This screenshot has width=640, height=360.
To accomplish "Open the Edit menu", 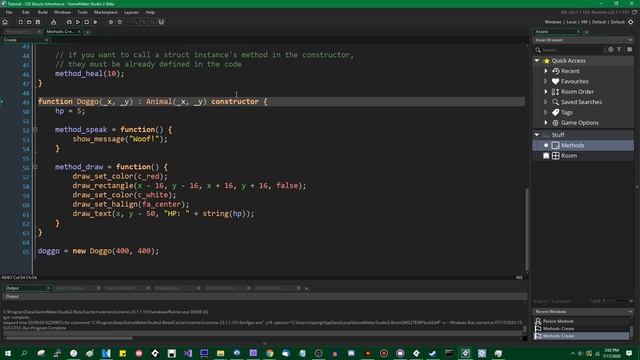I will click(26, 12).
